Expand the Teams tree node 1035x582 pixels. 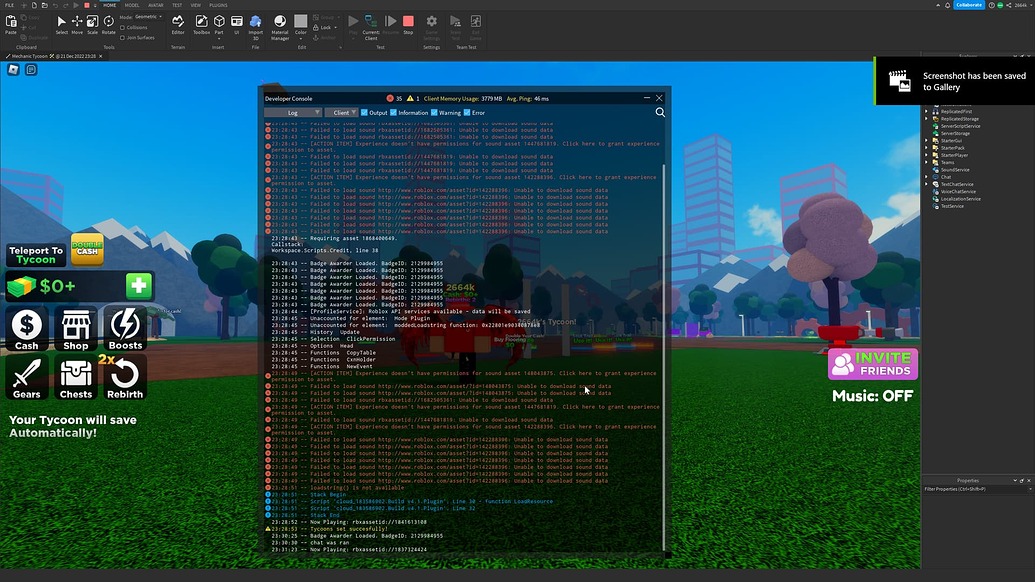(x=926, y=162)
